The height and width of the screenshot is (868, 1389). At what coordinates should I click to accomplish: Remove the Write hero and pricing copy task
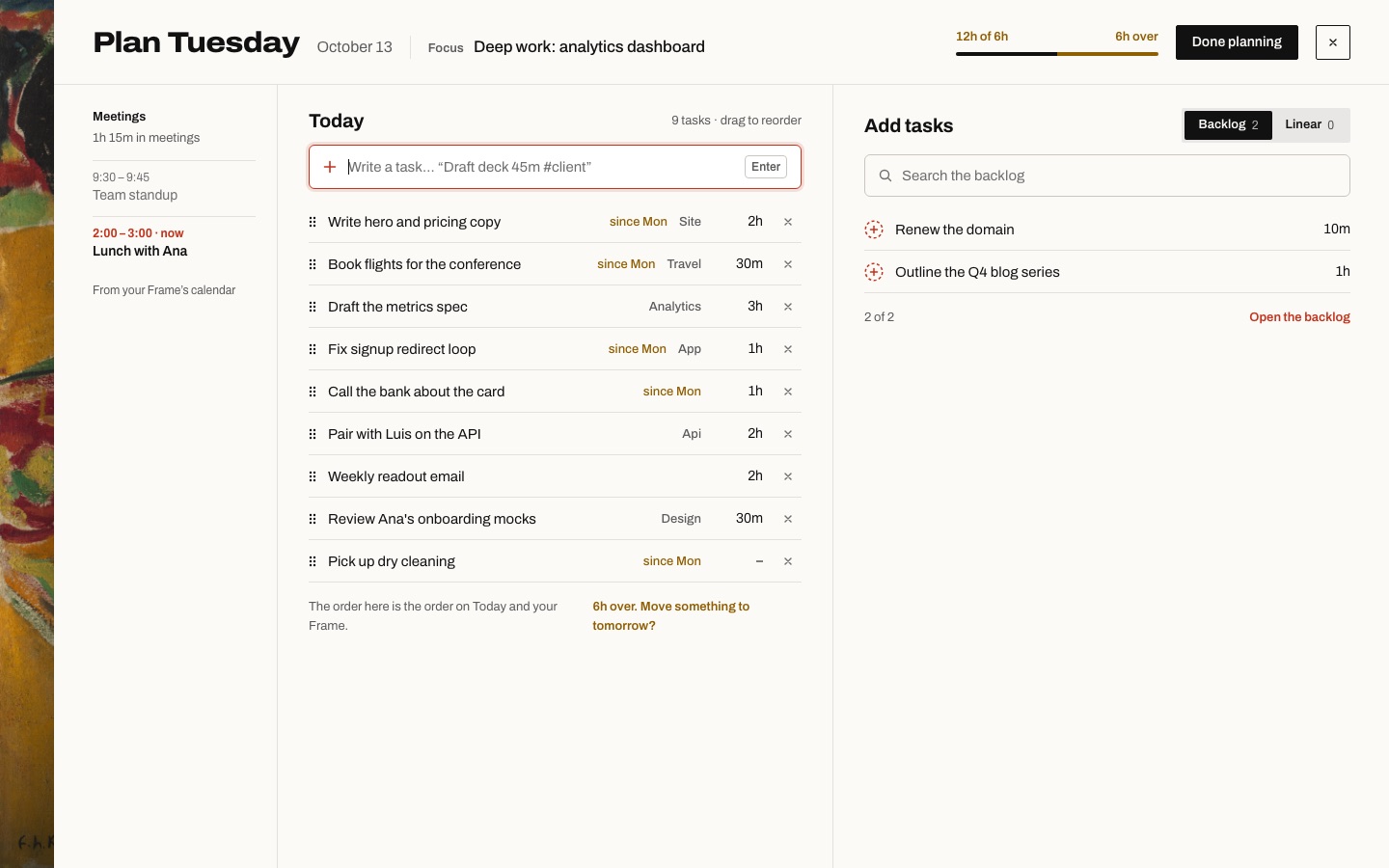(x=788, y=222)
